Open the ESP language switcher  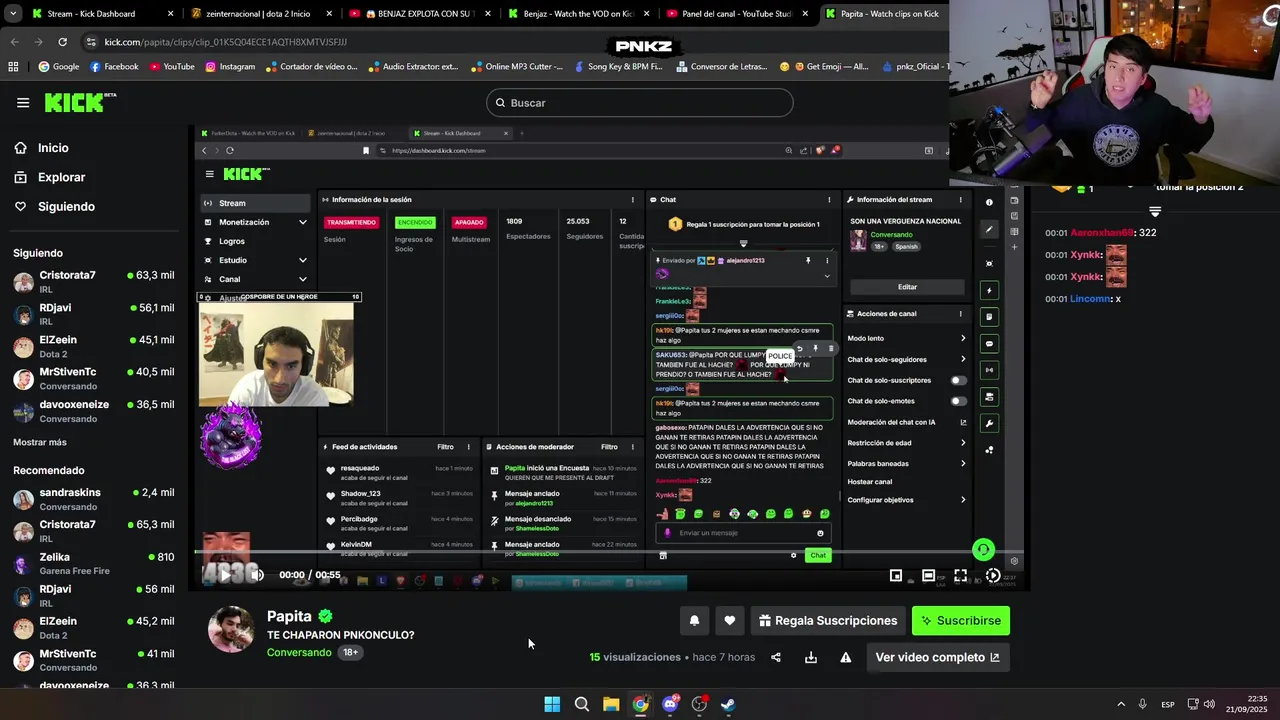coord(1167,704)
